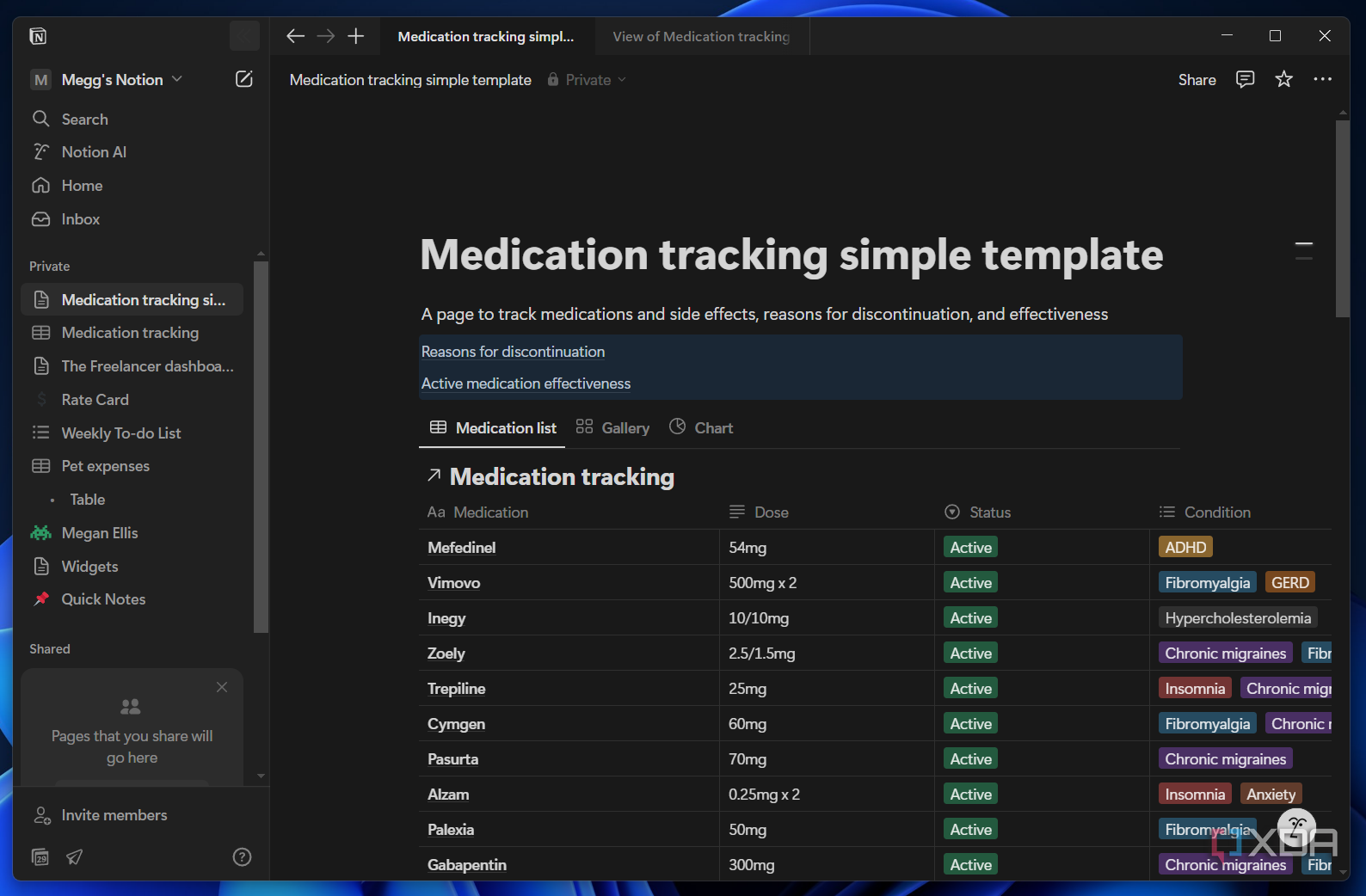Open the help question mark icon

tap(243, 856)
